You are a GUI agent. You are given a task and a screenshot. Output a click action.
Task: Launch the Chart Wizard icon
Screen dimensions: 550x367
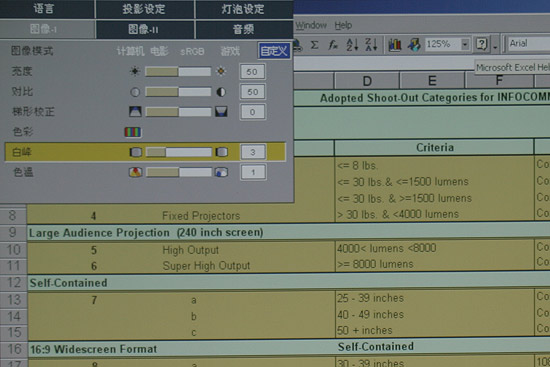coord(395,45)
